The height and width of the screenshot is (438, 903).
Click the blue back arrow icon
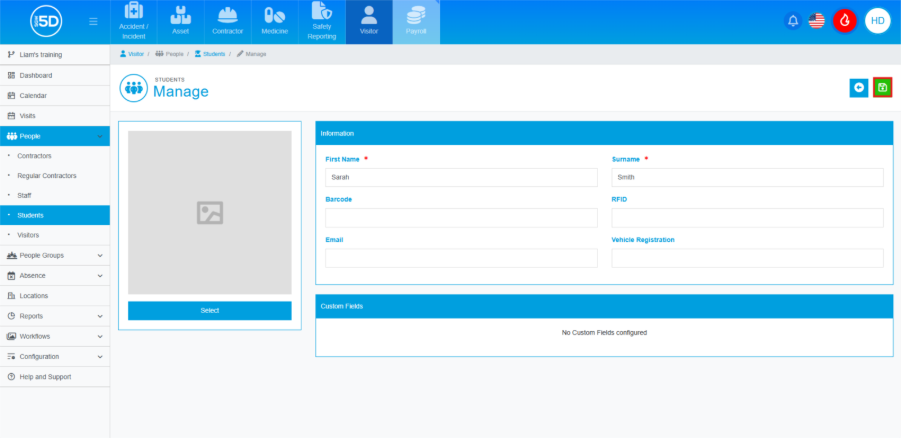click(858, 88)
